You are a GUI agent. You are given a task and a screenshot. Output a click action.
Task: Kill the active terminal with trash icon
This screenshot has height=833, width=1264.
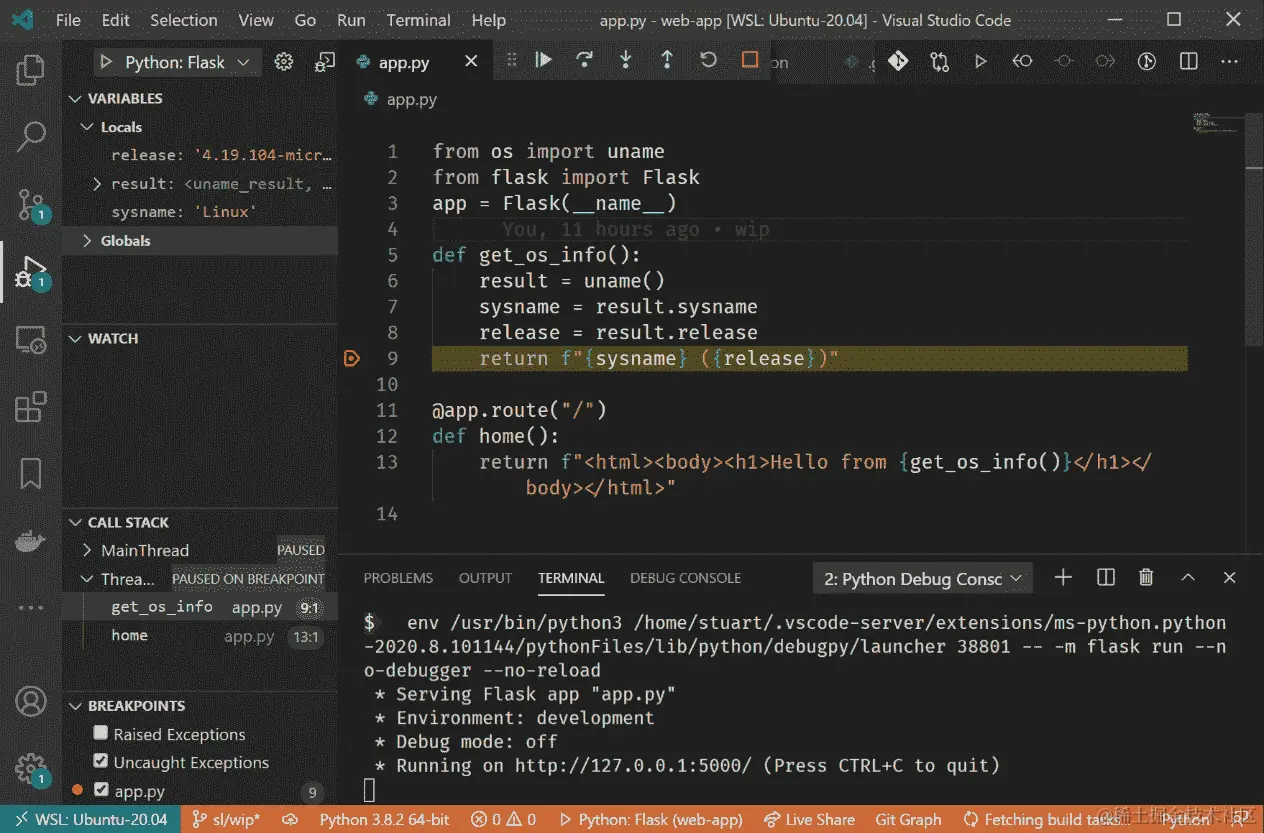(1145, 577)
